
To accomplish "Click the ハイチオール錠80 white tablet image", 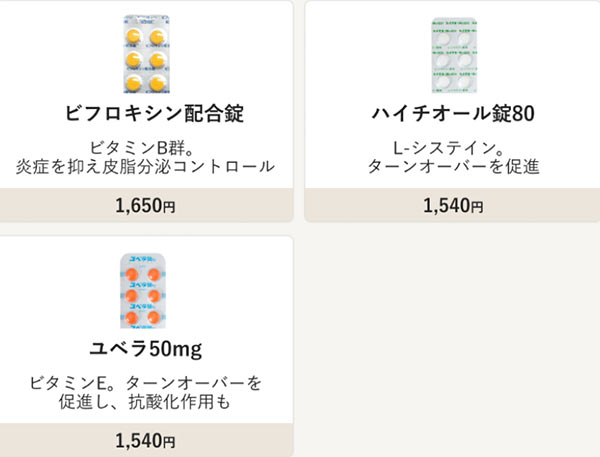I will pos(454,55).
